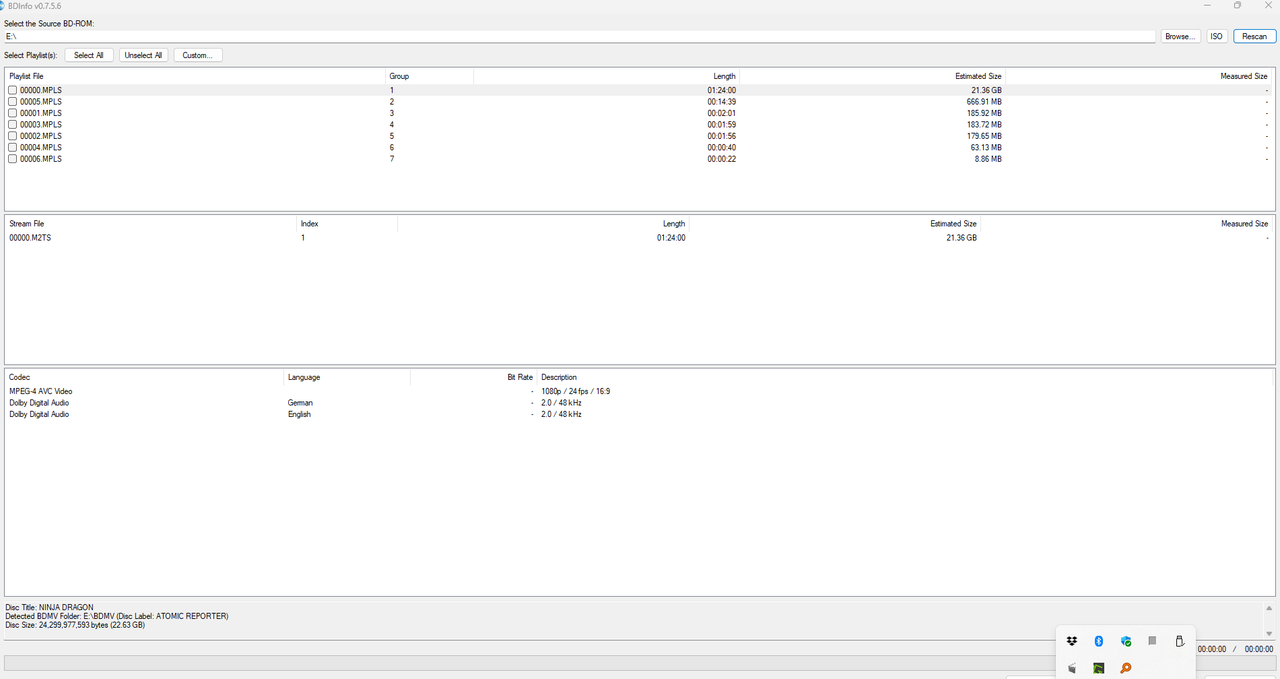
Task: Click Select All playlists button
Action: coord(89,55)
